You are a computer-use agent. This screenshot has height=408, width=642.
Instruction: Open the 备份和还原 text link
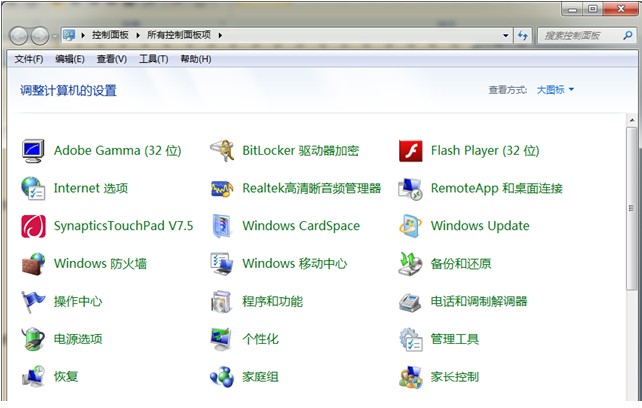point(461,264)
